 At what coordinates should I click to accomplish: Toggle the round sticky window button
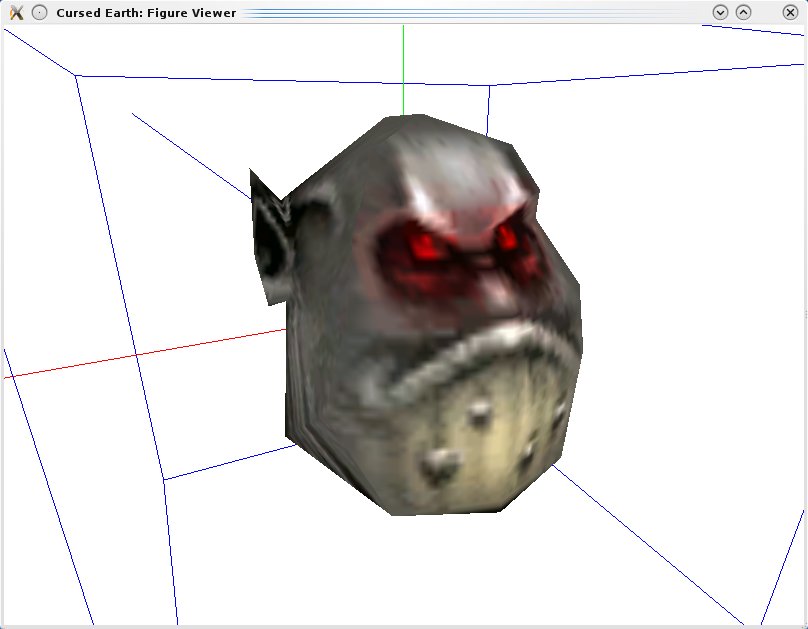(39, 13)
